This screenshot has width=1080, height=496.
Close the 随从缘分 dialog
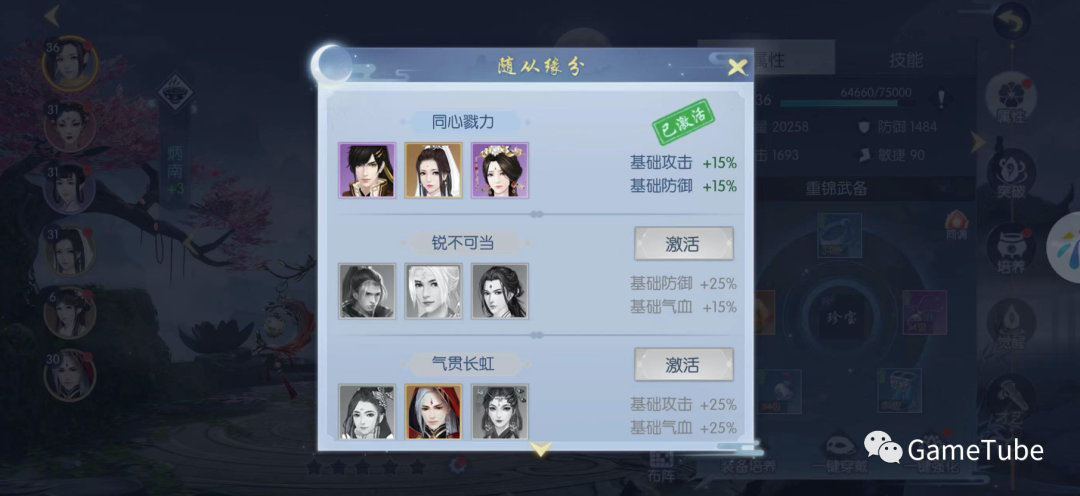tap(737, 67)
